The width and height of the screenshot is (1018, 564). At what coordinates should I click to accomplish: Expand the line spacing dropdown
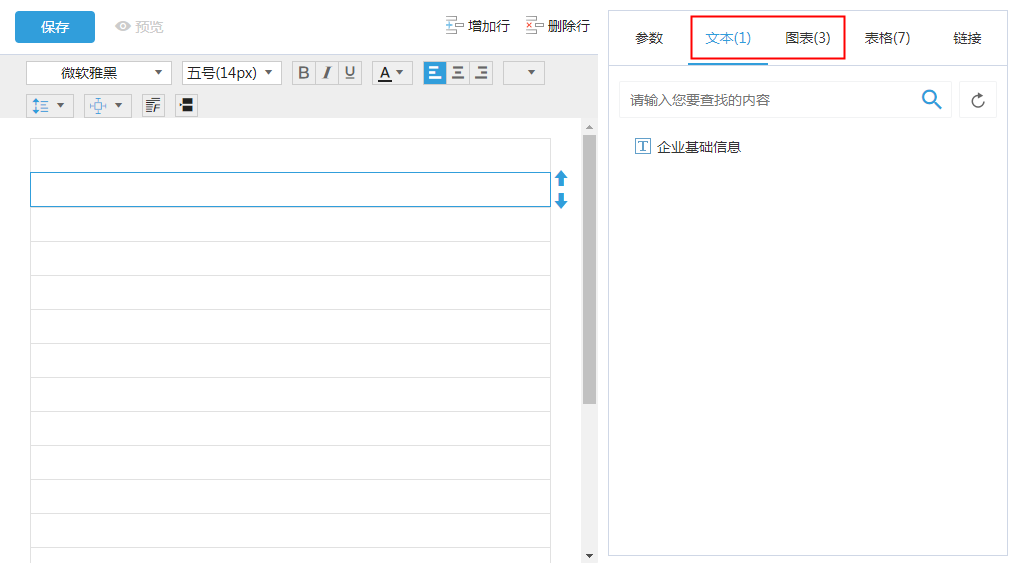[49, 105]
